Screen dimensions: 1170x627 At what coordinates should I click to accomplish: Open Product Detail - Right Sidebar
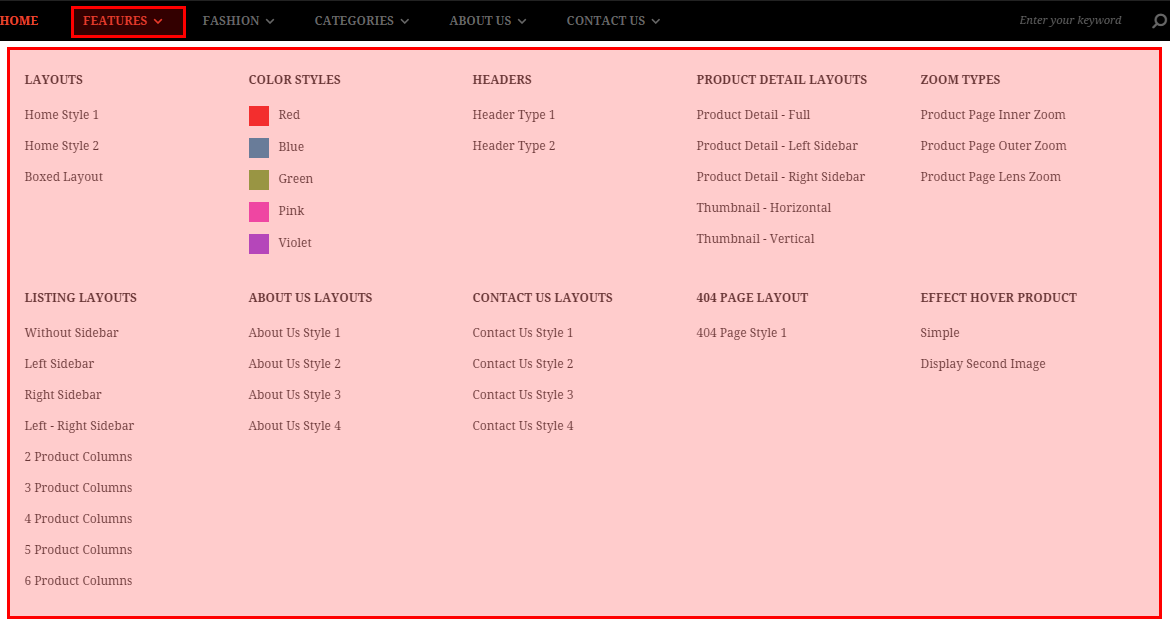point(780,177)
